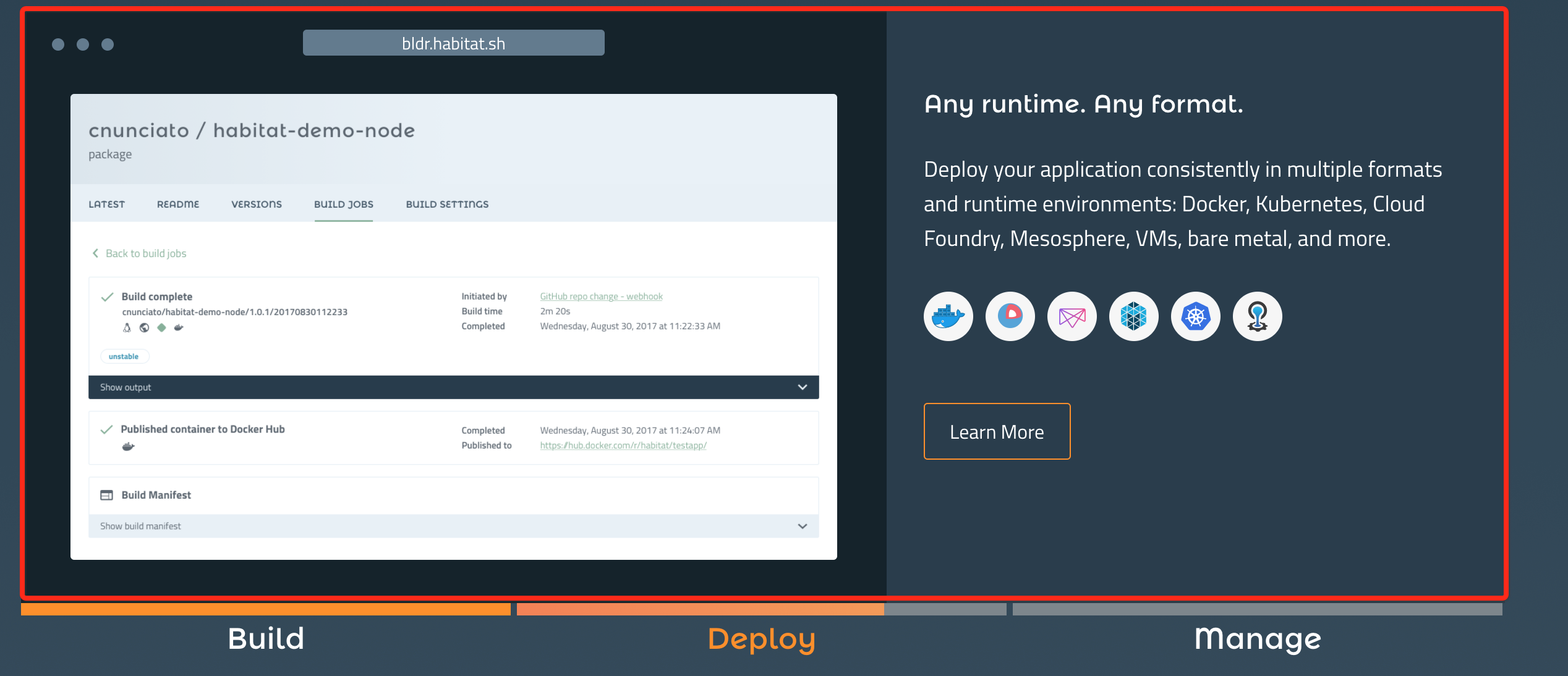Viewport: 1568px width, 676px height.
Task: Switch to the Manage section label
Action: pos(1258,640)
